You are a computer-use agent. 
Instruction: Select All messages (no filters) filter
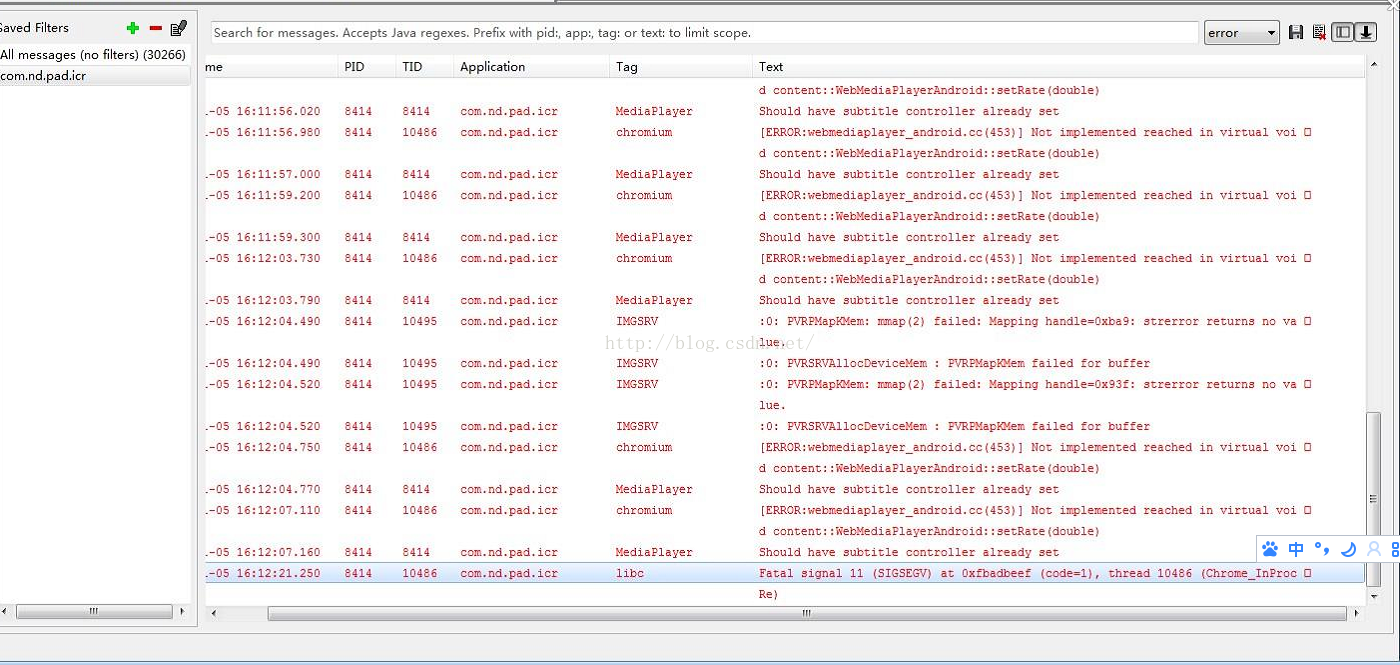94,55
